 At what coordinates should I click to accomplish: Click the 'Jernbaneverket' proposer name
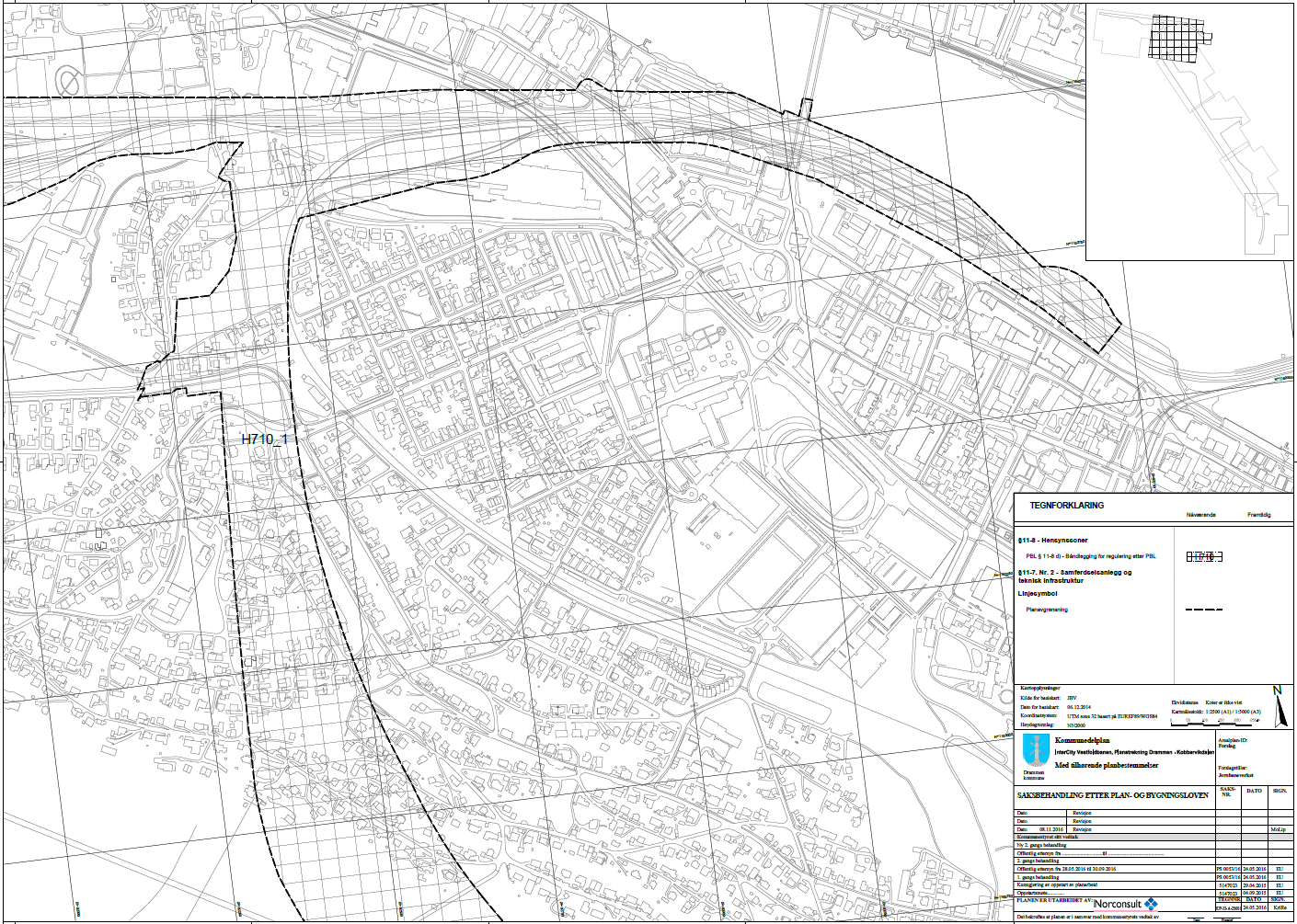click(1235, 775)
